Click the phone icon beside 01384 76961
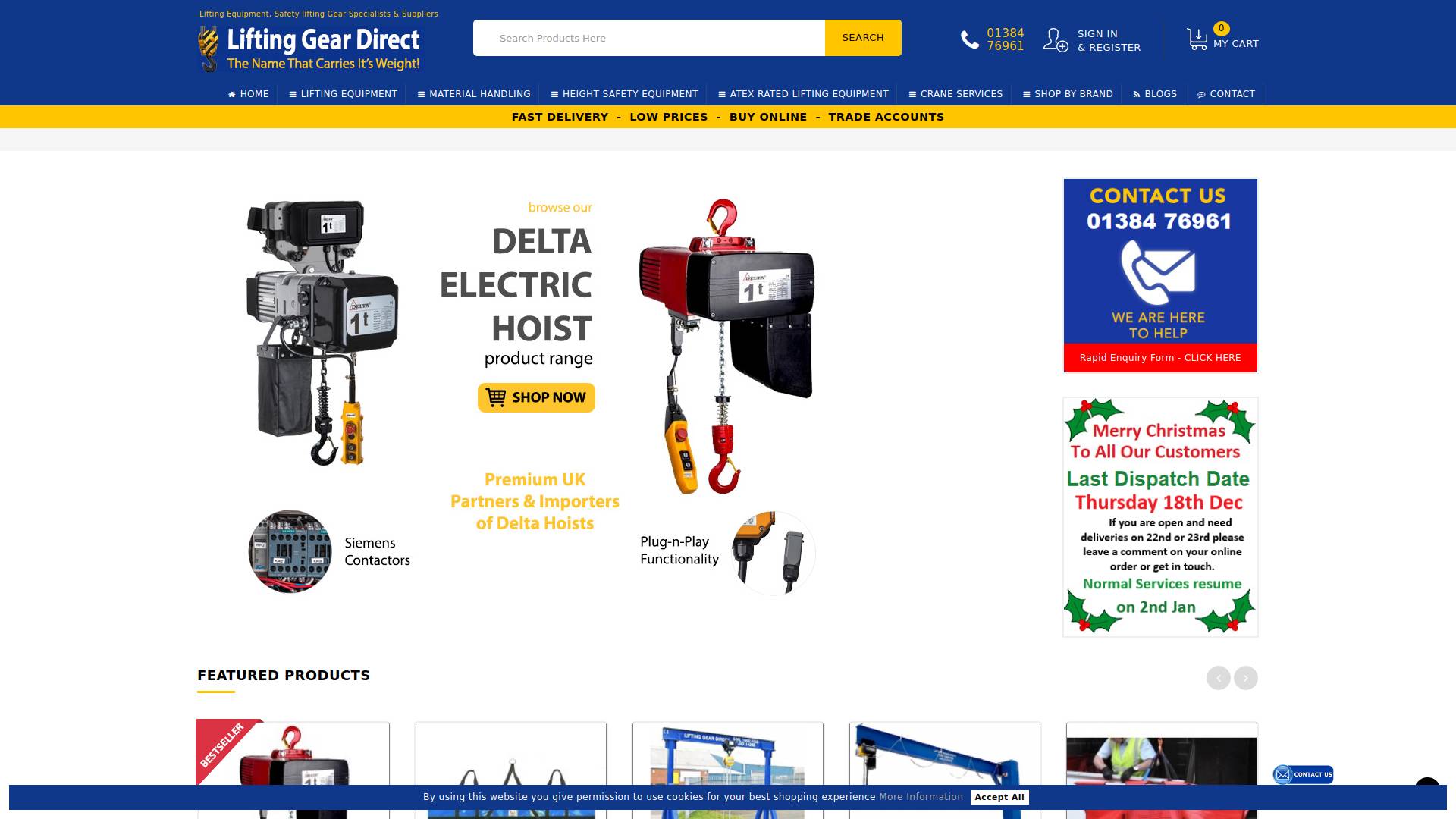Viewport: 1456px width, 819px height. pos(969,38)
